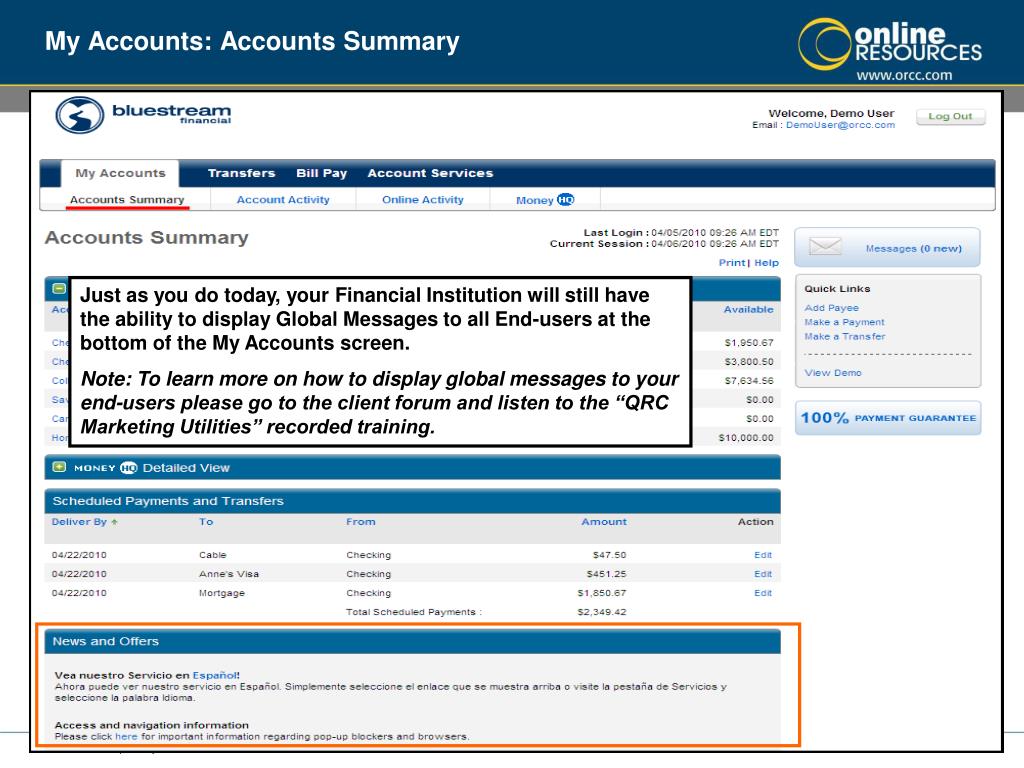Click the $7,634.56 available balance
Screen dimensions: 1024x768
(x=749, y=381)
